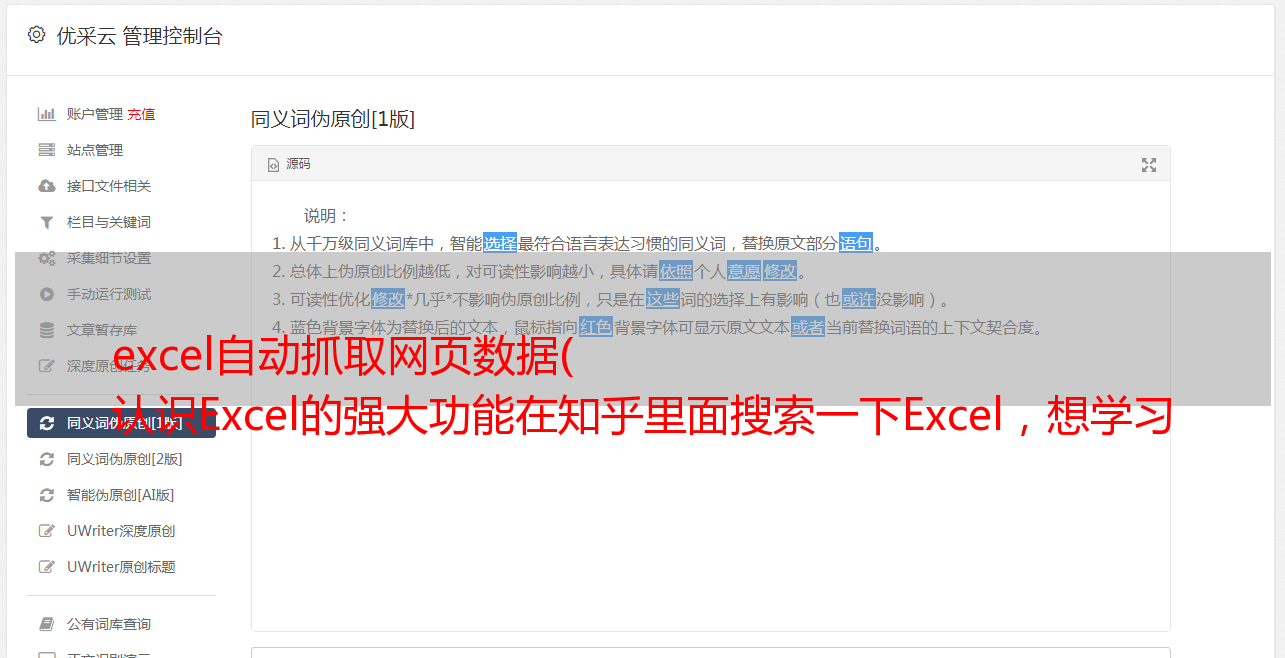The height and width of the screenshot is (658, 1285).
Task: Click the highlighted word 红色 in line four
Action: pos(595,327)
